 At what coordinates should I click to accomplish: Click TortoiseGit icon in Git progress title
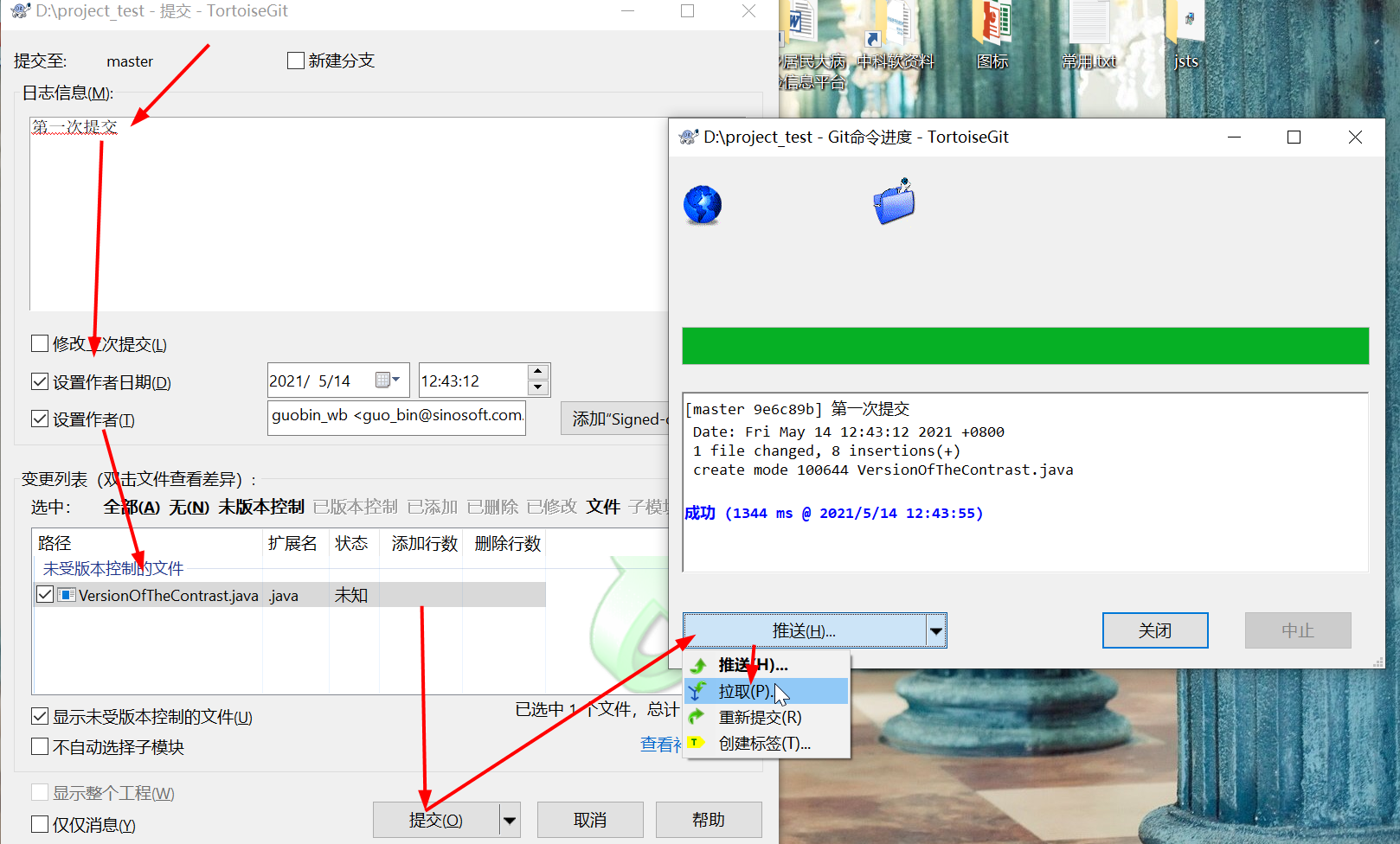689,137
